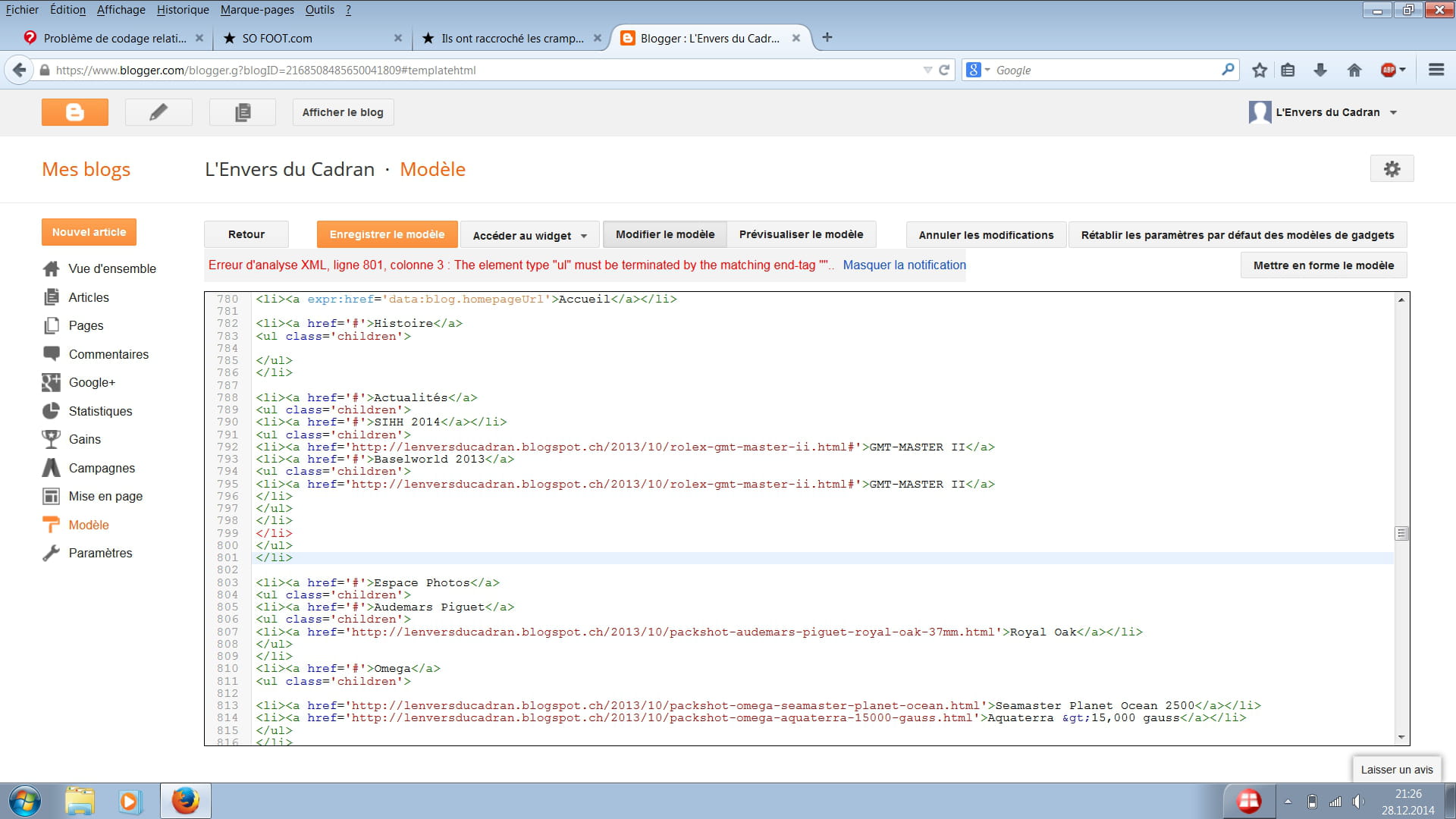Click Vue d'ensemble house icon
Image resolution: width=1456 pixels, height=819 pixels.
click(51, 268)
